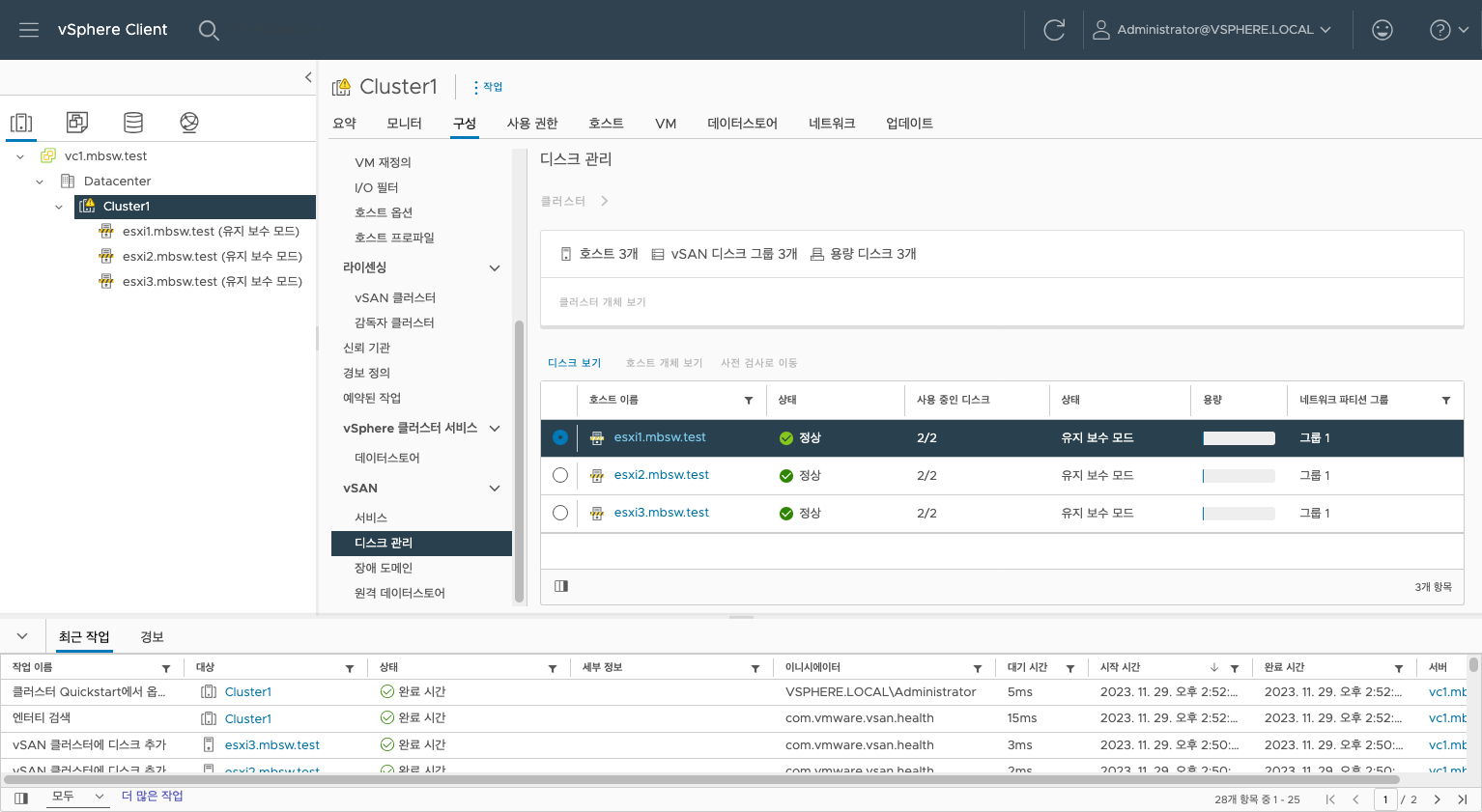Click capacity bar for esxi2.mbsw.test
This screenshot has height=812, width=1482.
(x=1239, y=476)
